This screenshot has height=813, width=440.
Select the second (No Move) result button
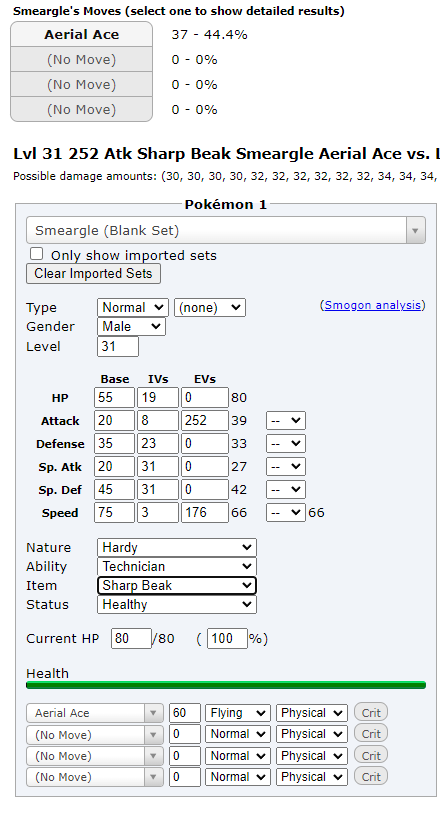tap(81, 85)
